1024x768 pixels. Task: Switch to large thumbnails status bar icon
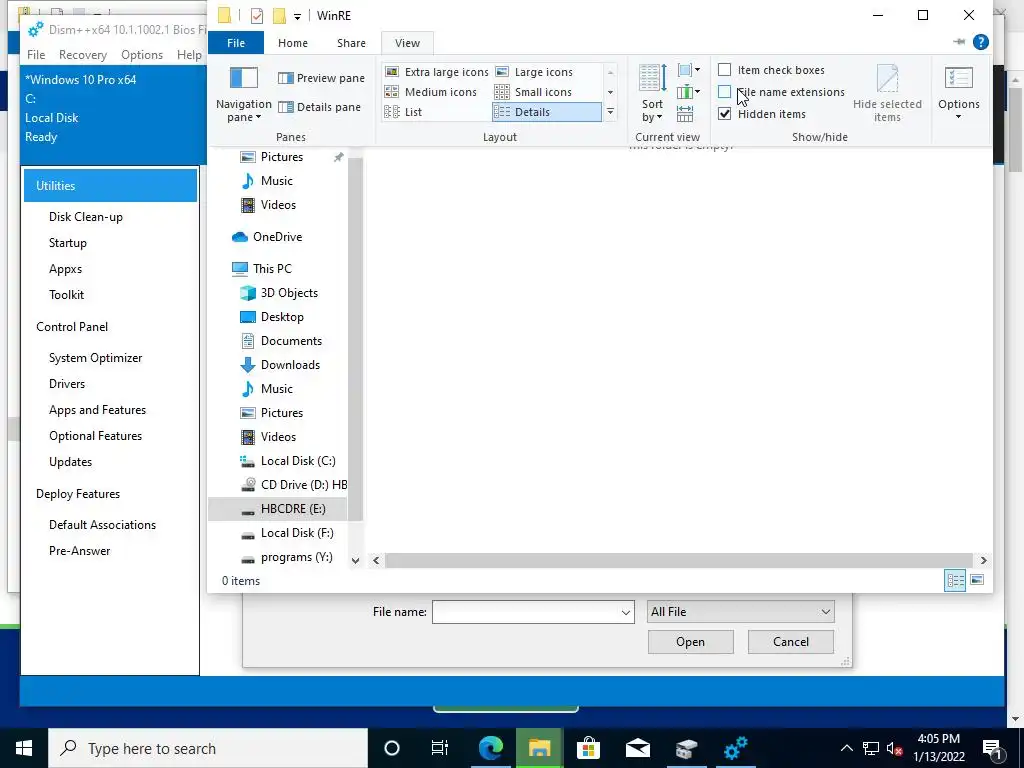click(x=977, y=580)
